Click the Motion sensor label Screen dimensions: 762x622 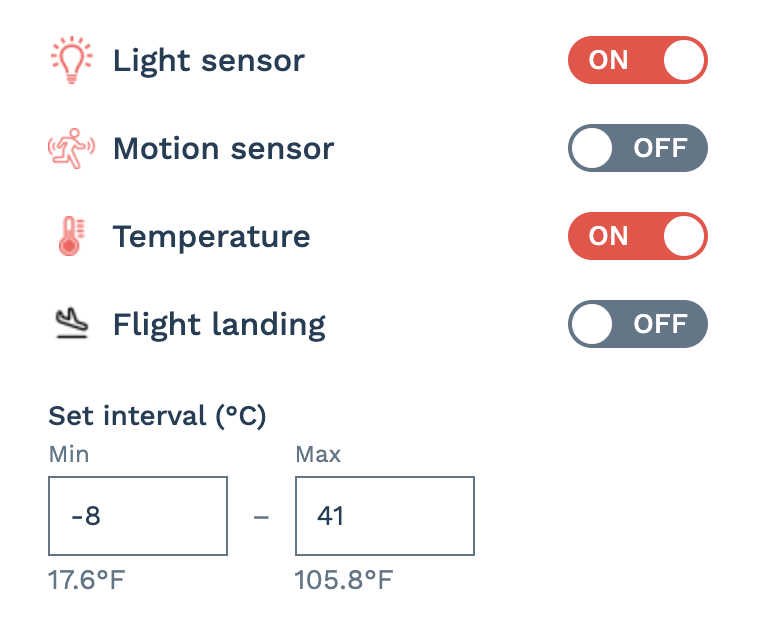224,148
